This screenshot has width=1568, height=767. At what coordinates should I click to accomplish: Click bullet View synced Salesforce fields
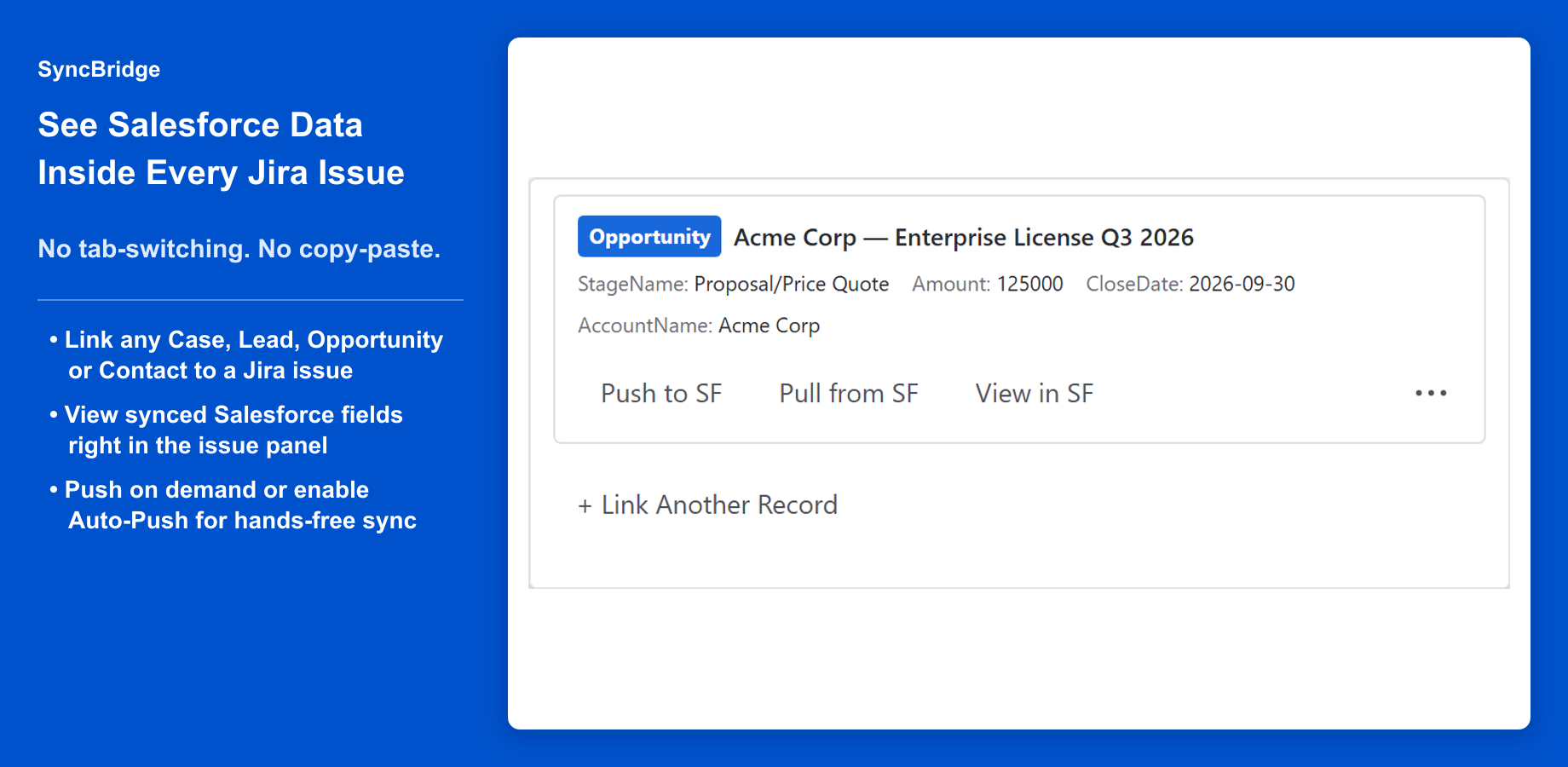coord(233,414)
